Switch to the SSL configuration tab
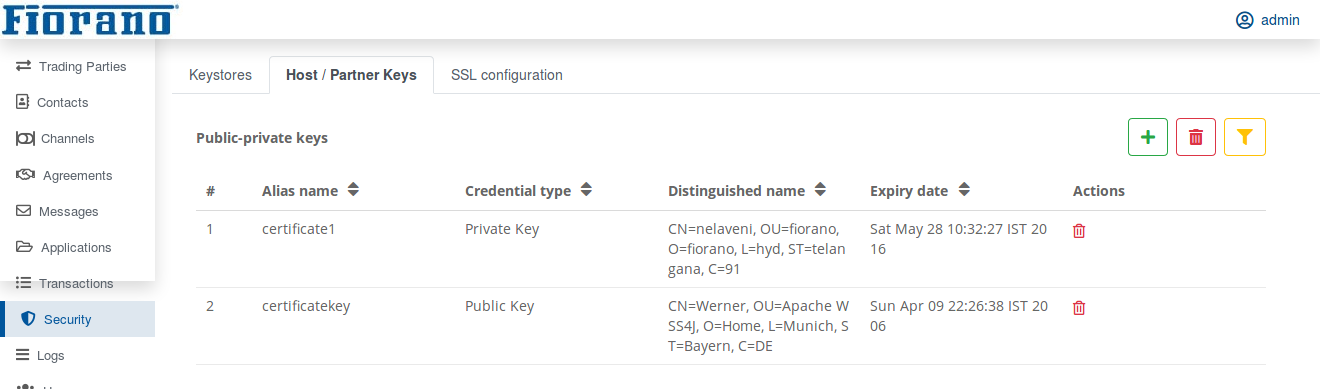 (506, 75)
